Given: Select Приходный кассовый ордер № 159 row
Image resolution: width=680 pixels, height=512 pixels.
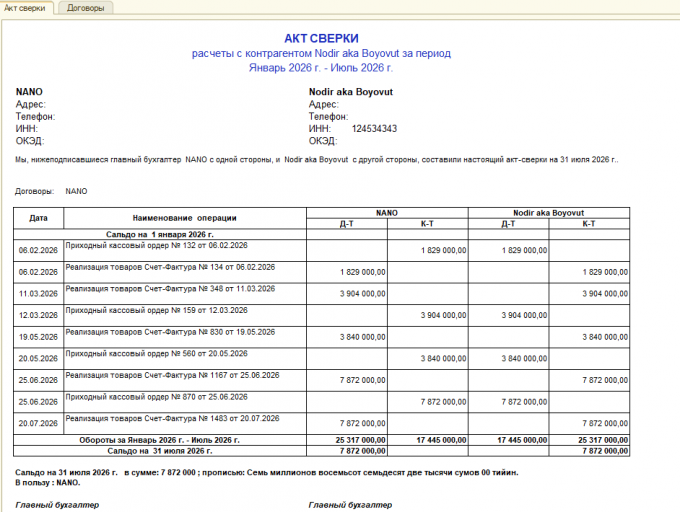Looking at the screenshot, I should click(x=321, y=316).
